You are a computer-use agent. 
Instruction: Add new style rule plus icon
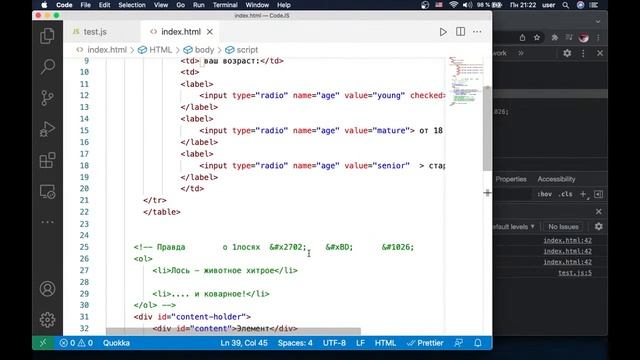click(584, 195)
